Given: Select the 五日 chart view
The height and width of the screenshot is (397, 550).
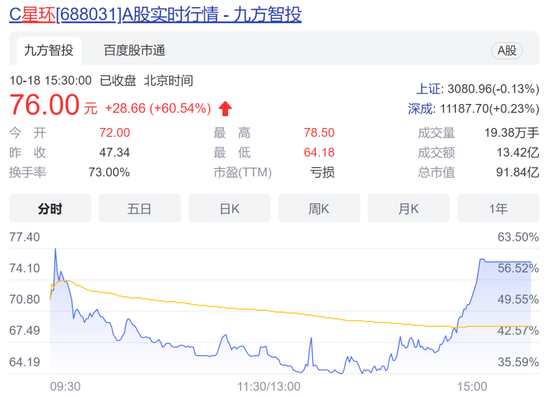Looking at the screenshot, I should pyautogui.click(x=140, y=208).
